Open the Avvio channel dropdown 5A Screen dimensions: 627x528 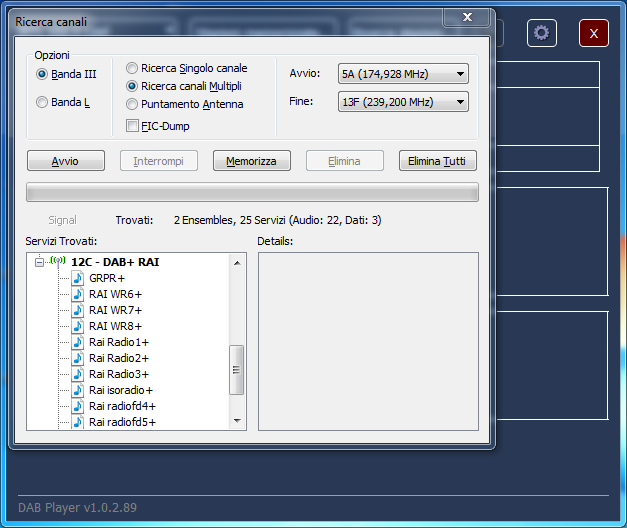pyautogui.click(x=403, y=74)
